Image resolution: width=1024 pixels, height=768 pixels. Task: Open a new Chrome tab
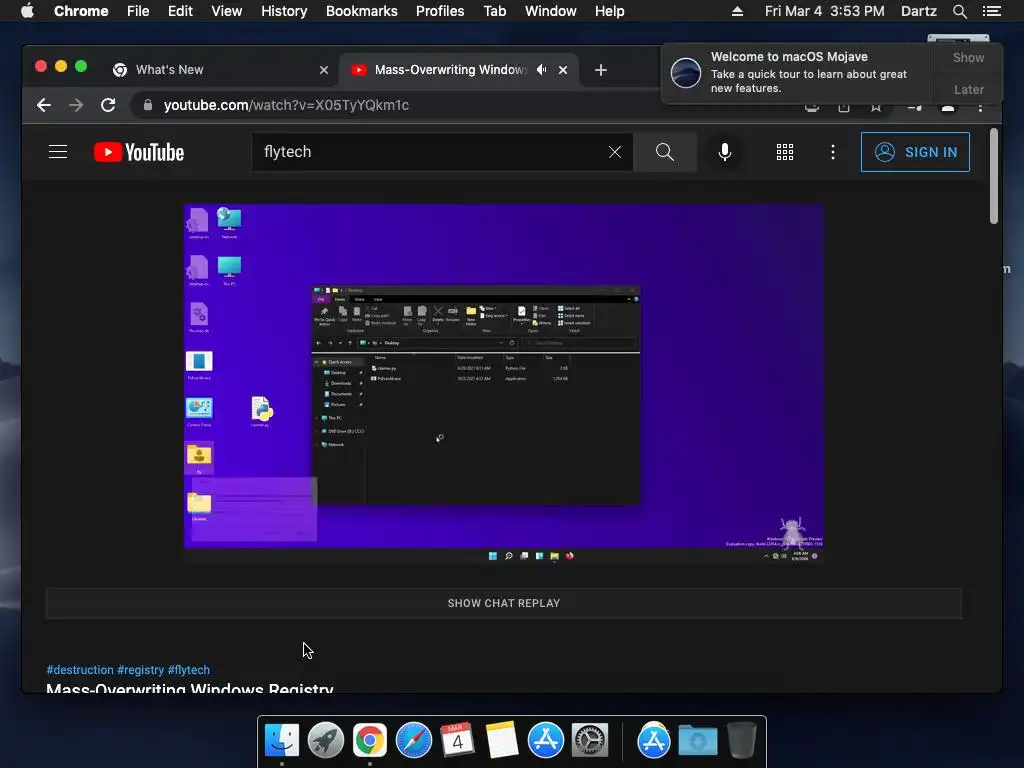(601, 70)
